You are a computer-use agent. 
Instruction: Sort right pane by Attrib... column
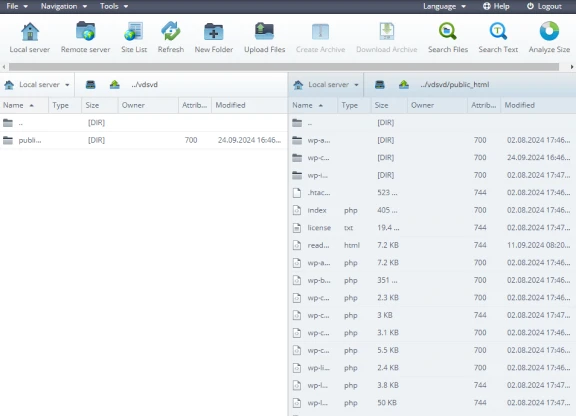coord(484,105)
